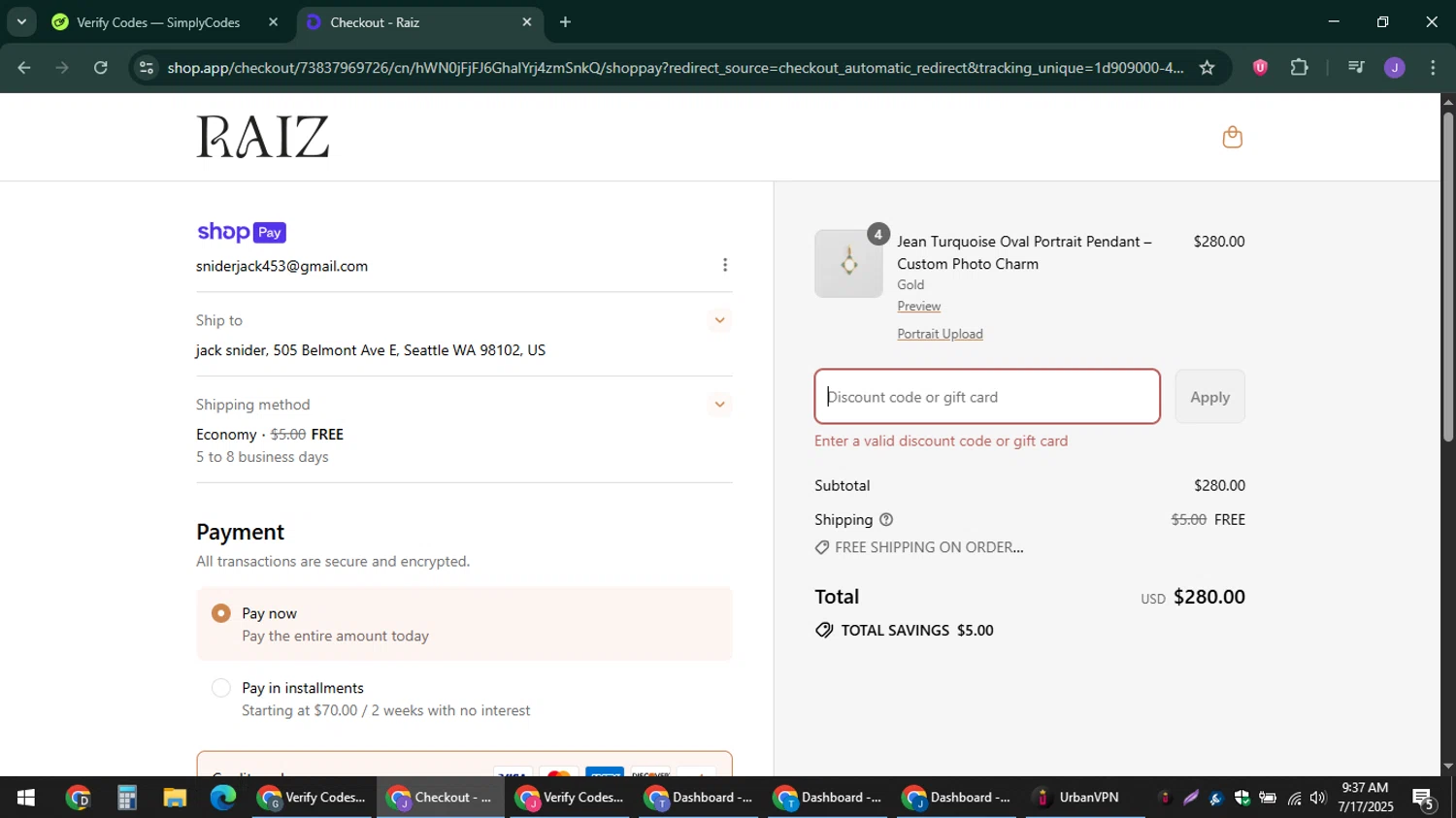The width and height of the screenshot is (1456, 818).
Task: View the pendant product thumbnail
Action: pos(848,263)
